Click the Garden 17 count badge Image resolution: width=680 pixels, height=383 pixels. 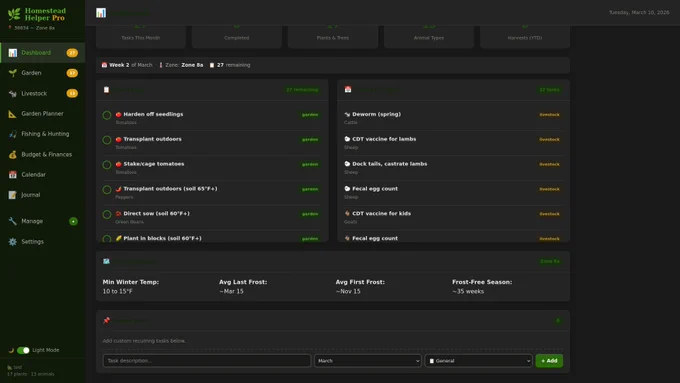(72, 73)
